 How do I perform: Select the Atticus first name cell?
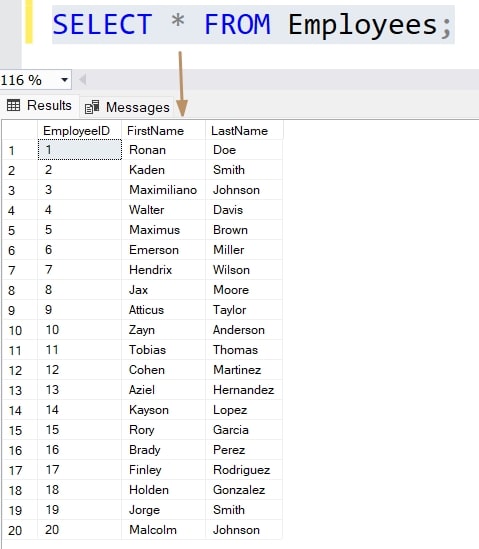click(164, 310)
